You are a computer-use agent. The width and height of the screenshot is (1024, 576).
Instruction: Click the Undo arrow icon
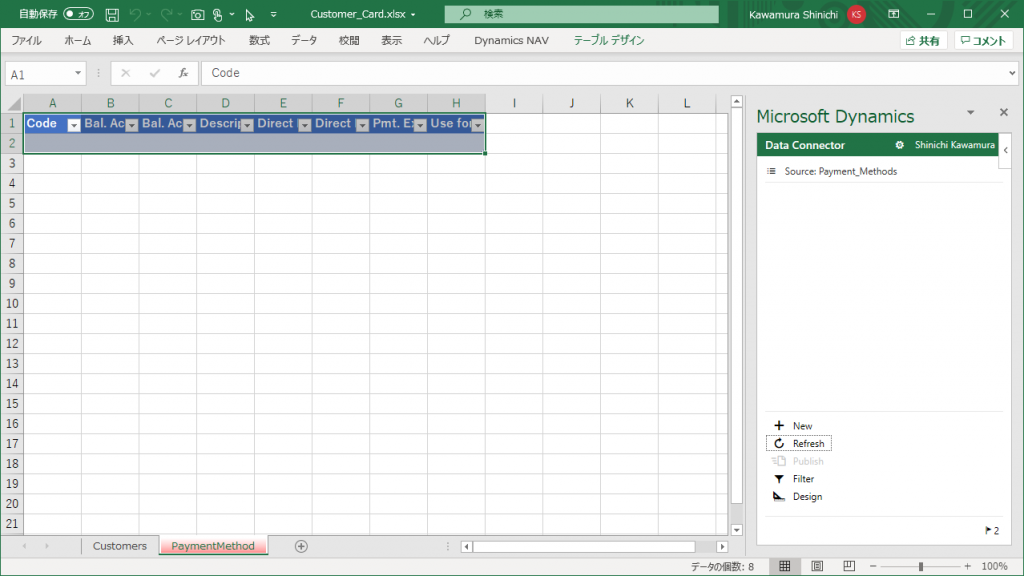pyautogui.click(x=135, y=14)
